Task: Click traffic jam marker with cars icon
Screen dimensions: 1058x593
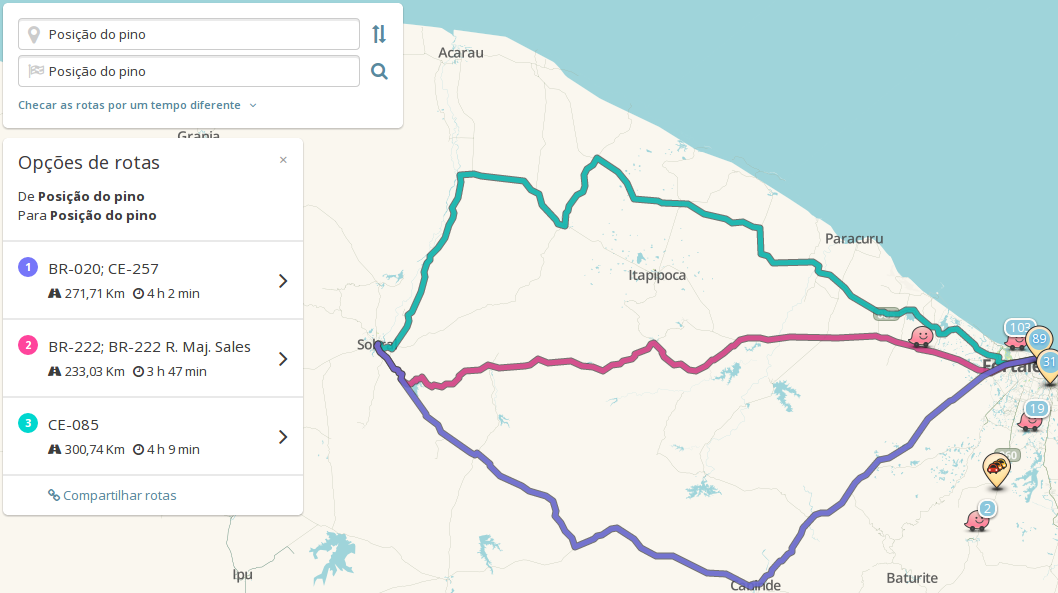Action: (x=997, y=470)
